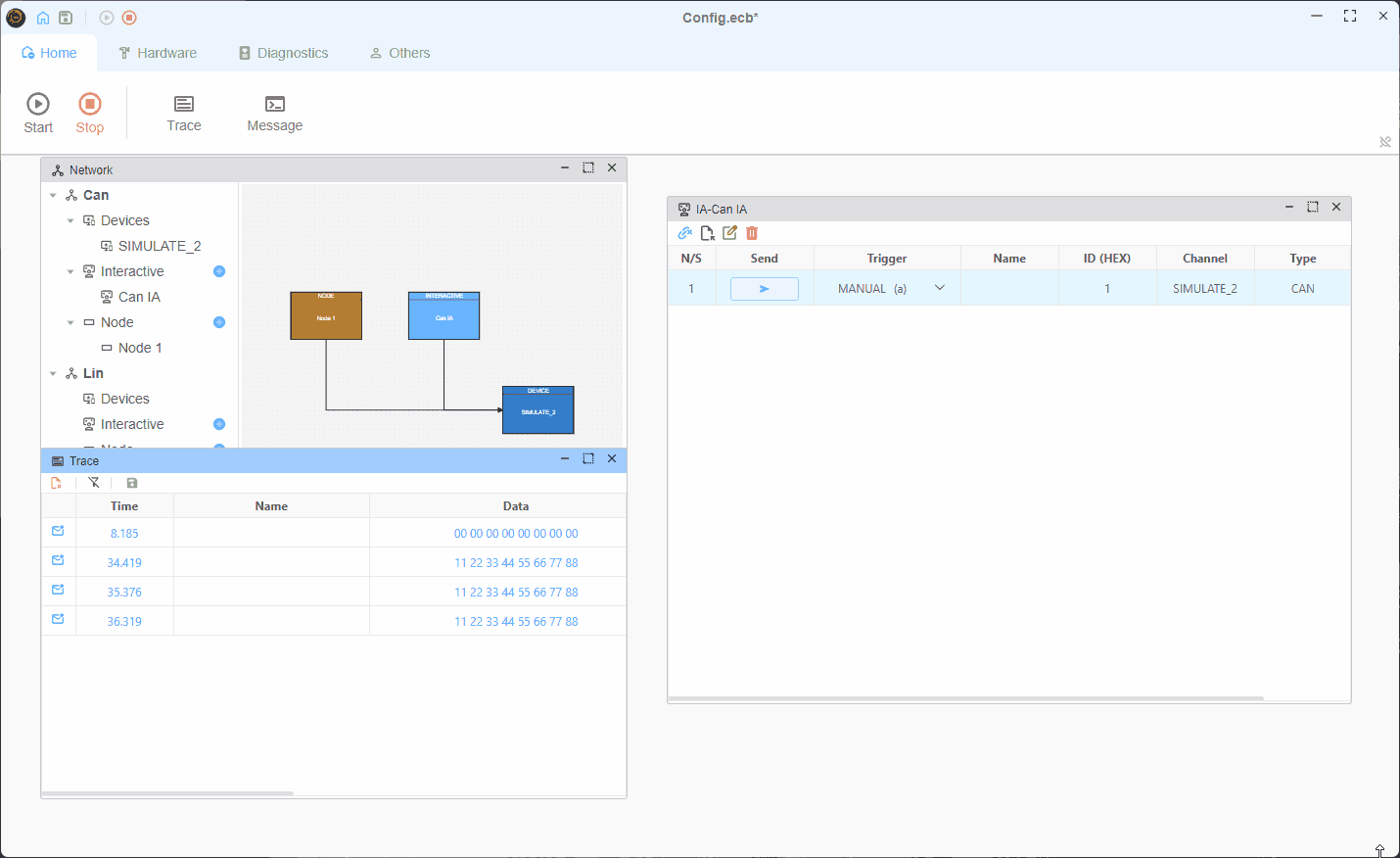This screenshot has width=1400, height=858.
Task: Click the blue SIMULATE_2 device block
Action: [x=538, y=409]
